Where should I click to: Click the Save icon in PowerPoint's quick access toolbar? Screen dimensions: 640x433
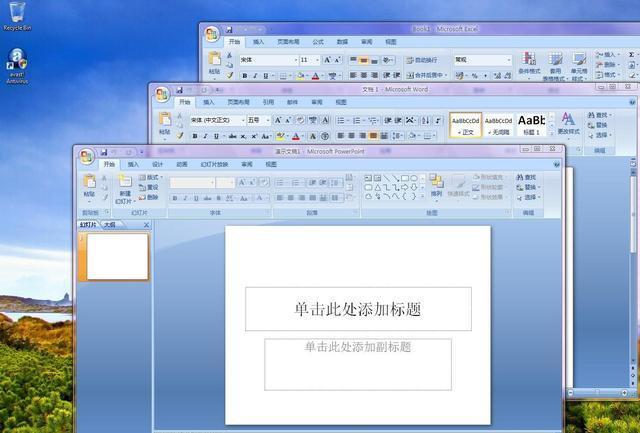click(104, 152)
